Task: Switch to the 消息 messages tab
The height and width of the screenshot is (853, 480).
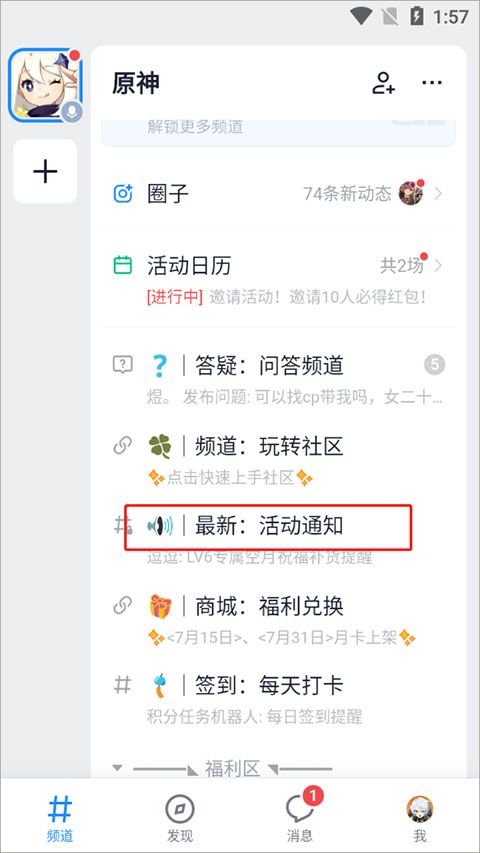Action: 300,818
